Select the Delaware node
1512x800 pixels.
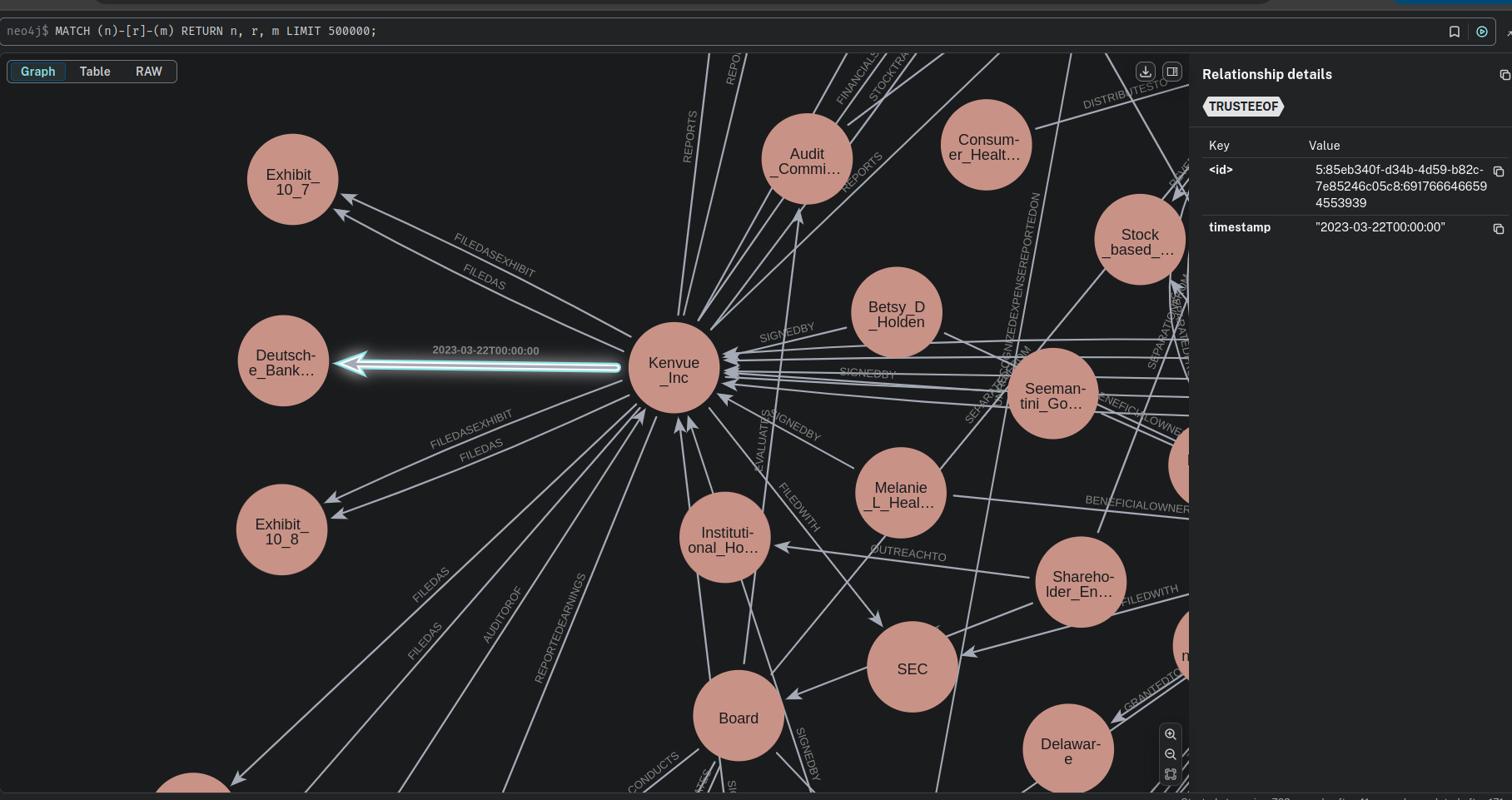pyautogui.click(x=1068, y=749)
